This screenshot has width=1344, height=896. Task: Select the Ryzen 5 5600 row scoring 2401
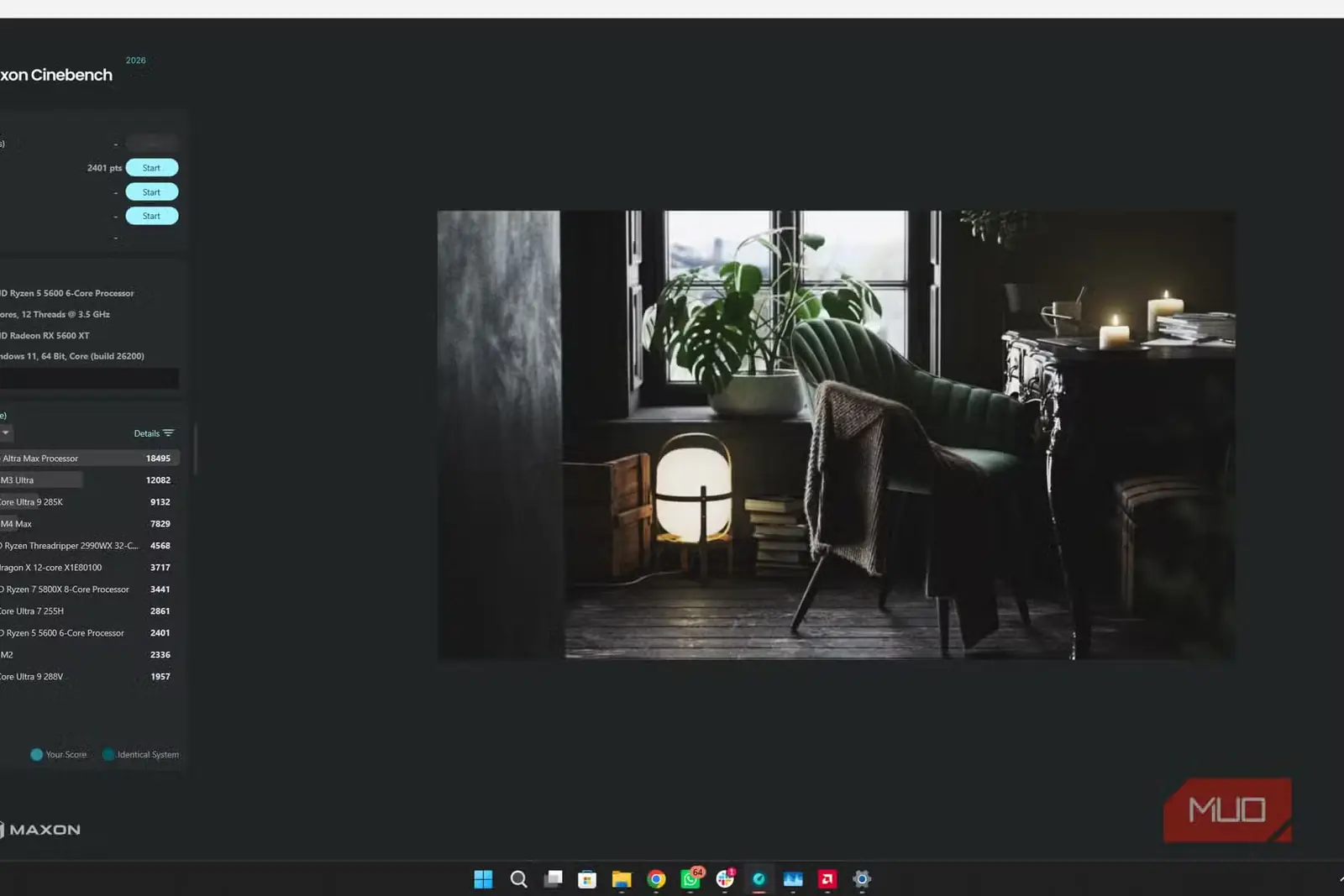coord(89,633)
